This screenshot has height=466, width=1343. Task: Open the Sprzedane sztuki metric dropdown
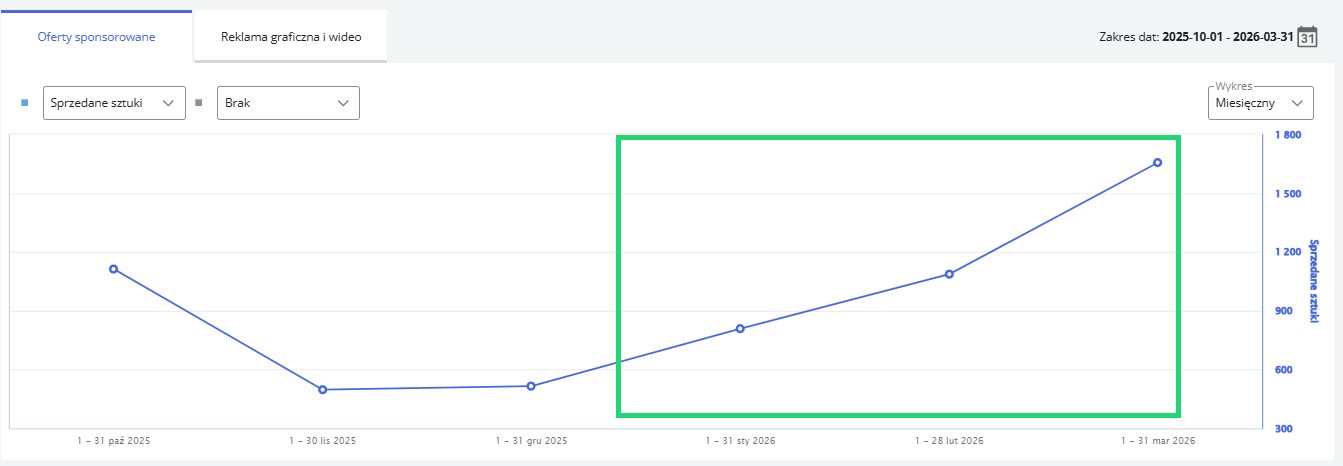tap(114, 103)
